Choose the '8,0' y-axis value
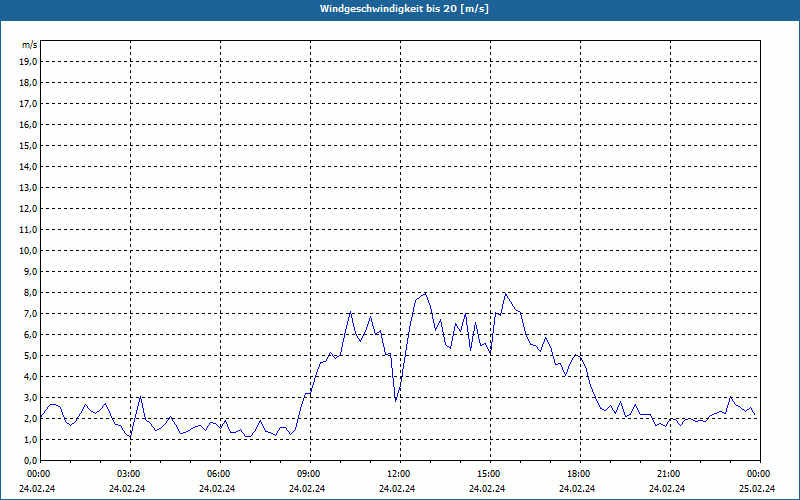The width and height of the screenshot is (800, 500). pos(30,292)
